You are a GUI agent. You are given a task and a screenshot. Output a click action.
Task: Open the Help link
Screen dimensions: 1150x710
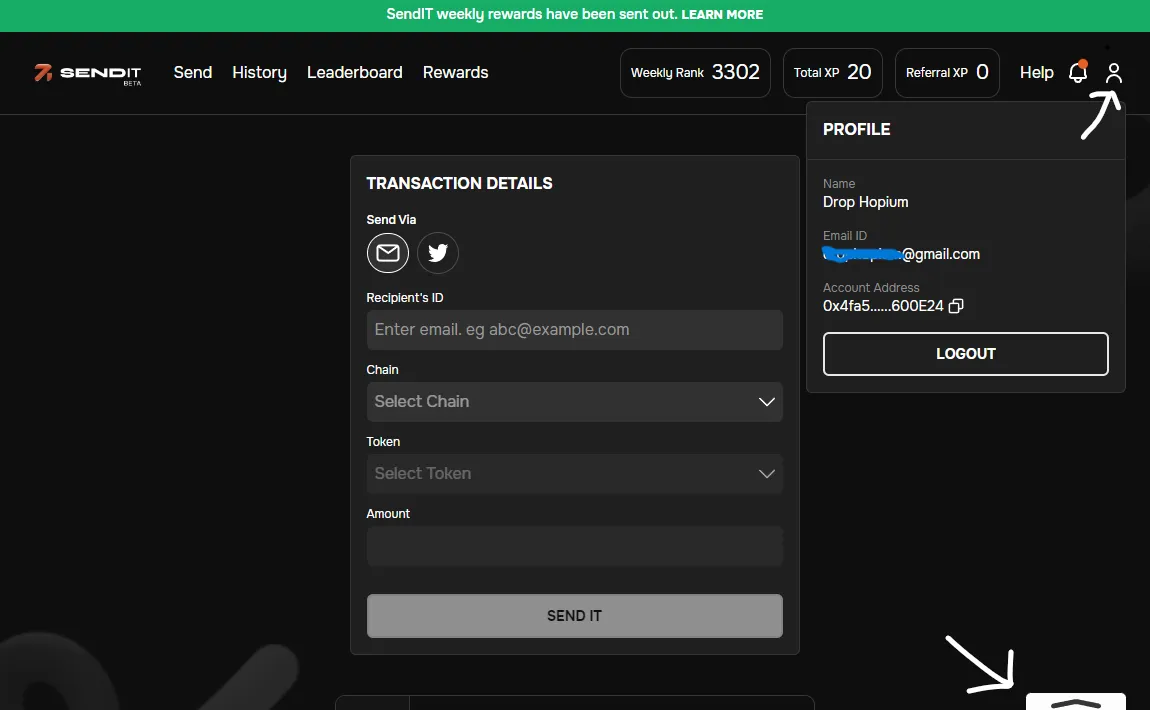(1036, 73)
